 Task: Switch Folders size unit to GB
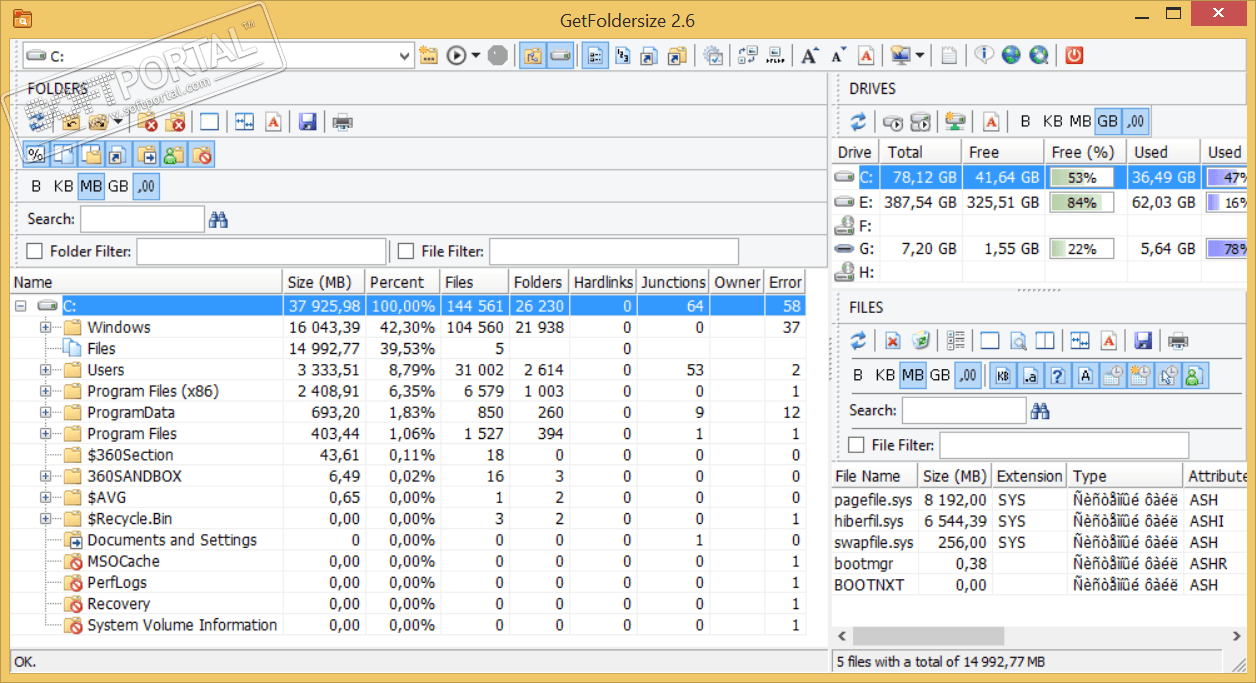[x=118, y=186]
